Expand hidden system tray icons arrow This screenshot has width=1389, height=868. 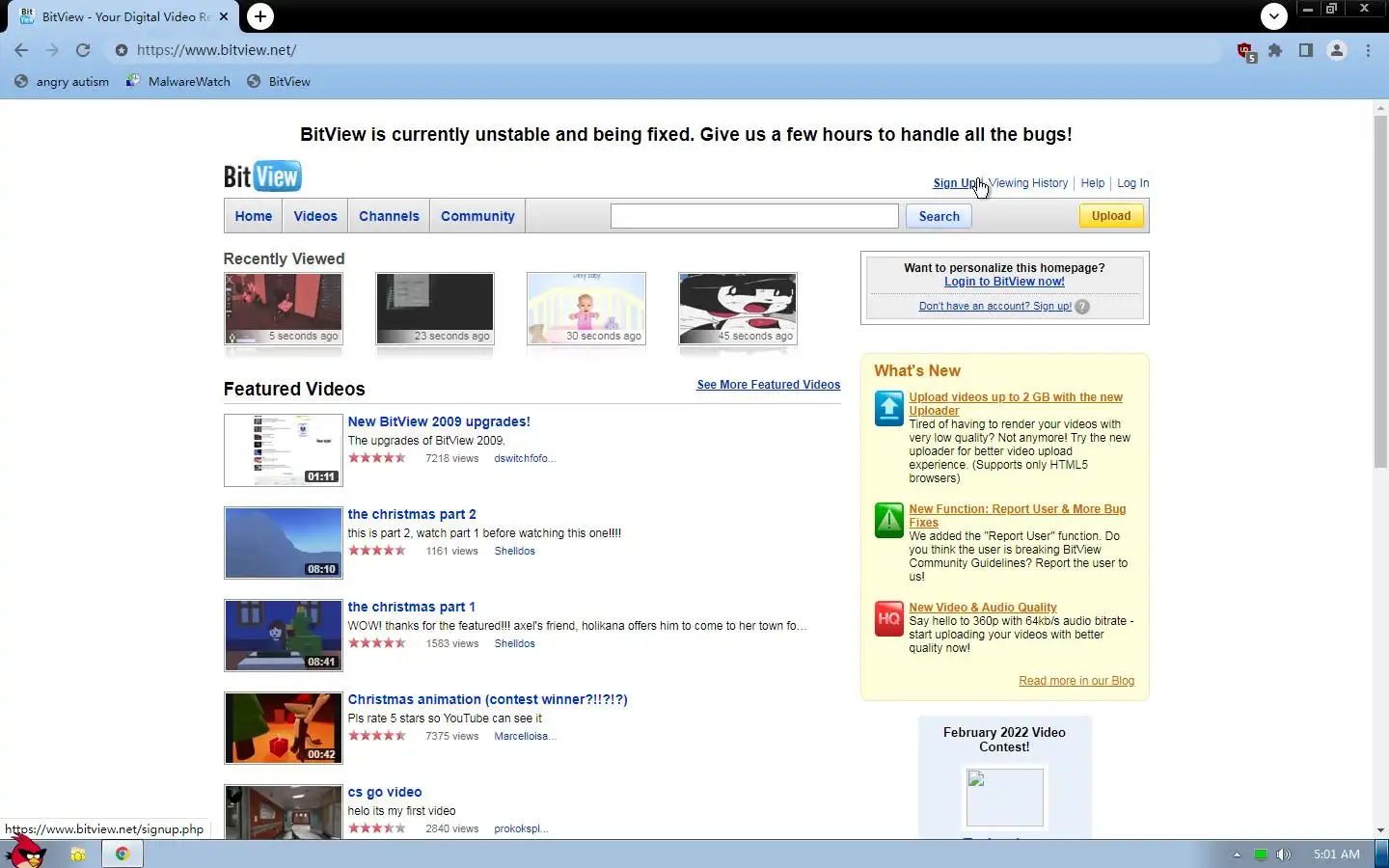[1237, 854]
